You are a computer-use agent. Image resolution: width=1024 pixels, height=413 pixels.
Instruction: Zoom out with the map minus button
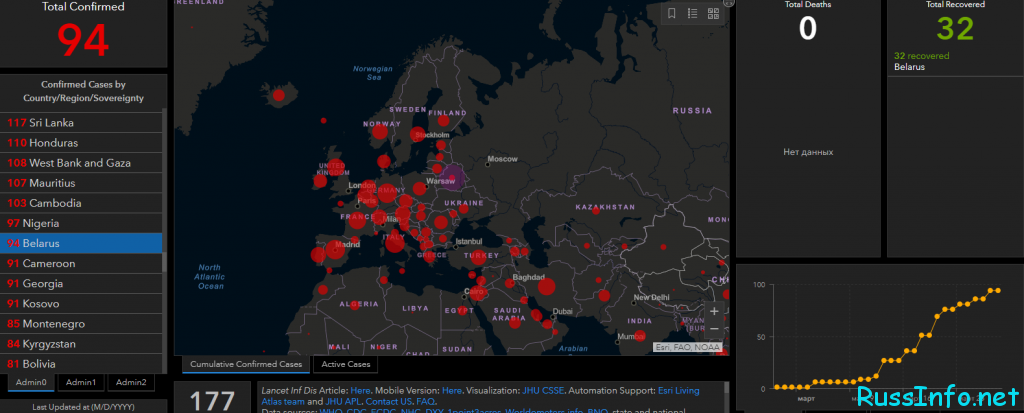pyautogui.click(x=714, y=329)
